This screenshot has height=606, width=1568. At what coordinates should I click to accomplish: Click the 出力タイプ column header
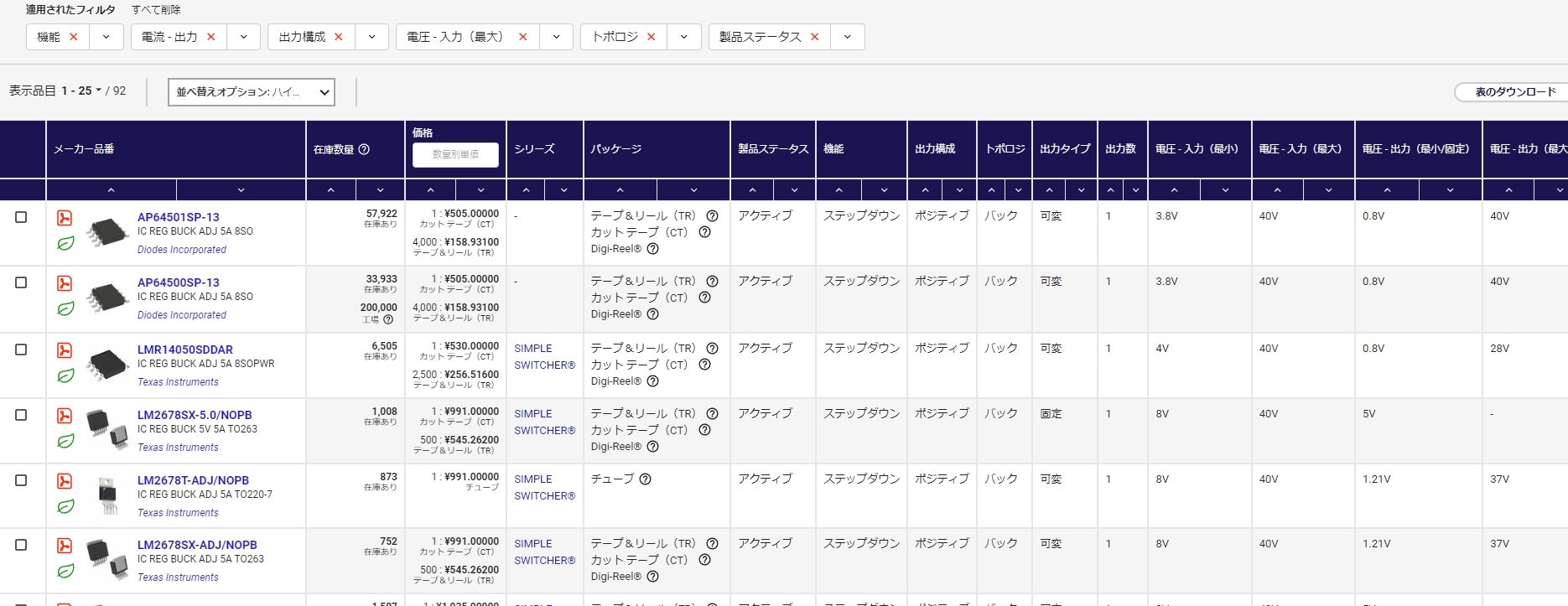pyautogui.click(x=1065, y=149)
